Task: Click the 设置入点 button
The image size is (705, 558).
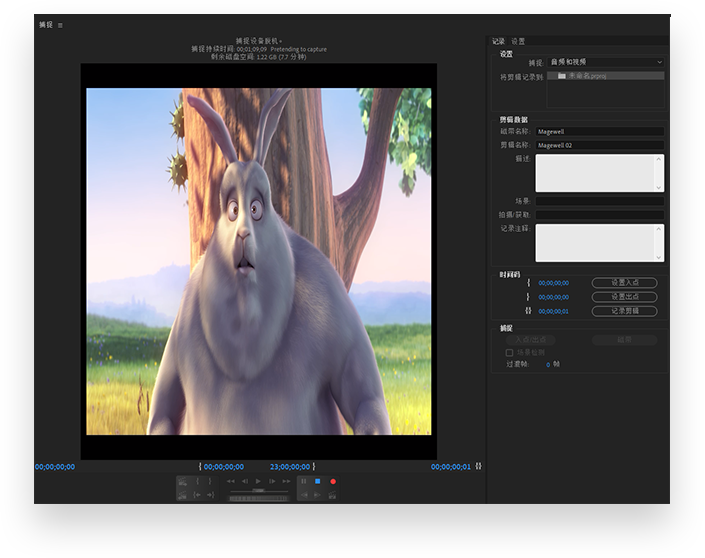Action: click(625, 283)
